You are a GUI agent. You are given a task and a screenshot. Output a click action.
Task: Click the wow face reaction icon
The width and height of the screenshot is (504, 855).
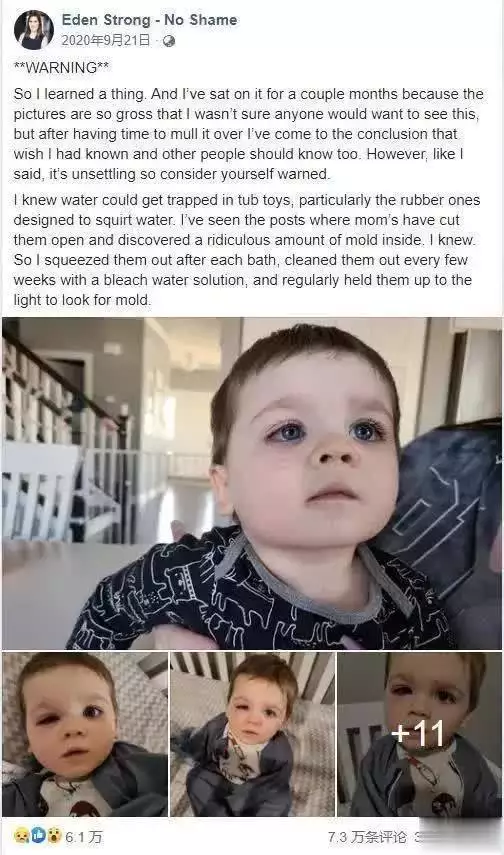[53, 836]
